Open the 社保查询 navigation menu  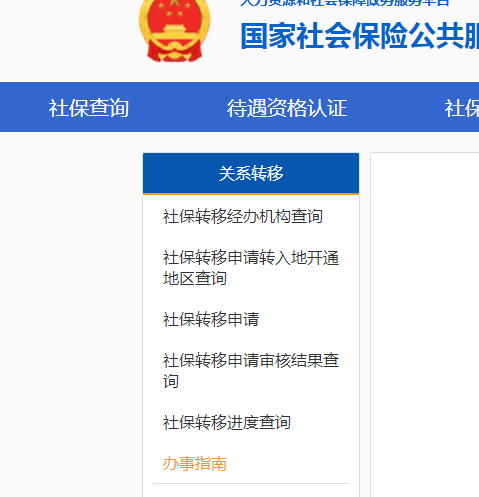tap(89, 108)
